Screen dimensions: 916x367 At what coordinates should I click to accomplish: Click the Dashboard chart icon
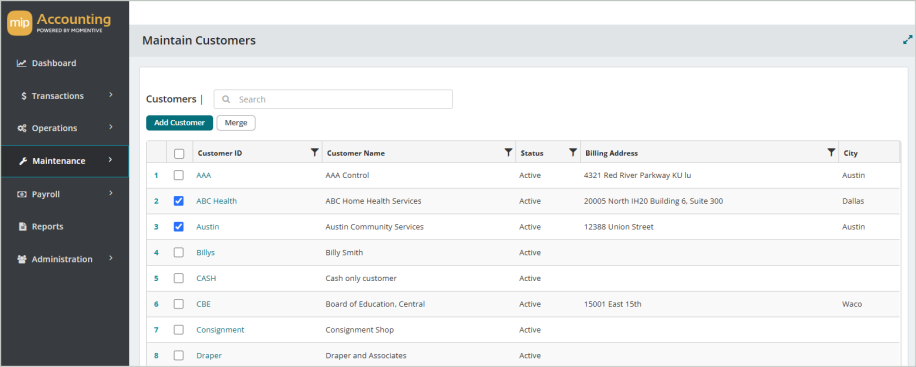(22, 63)
